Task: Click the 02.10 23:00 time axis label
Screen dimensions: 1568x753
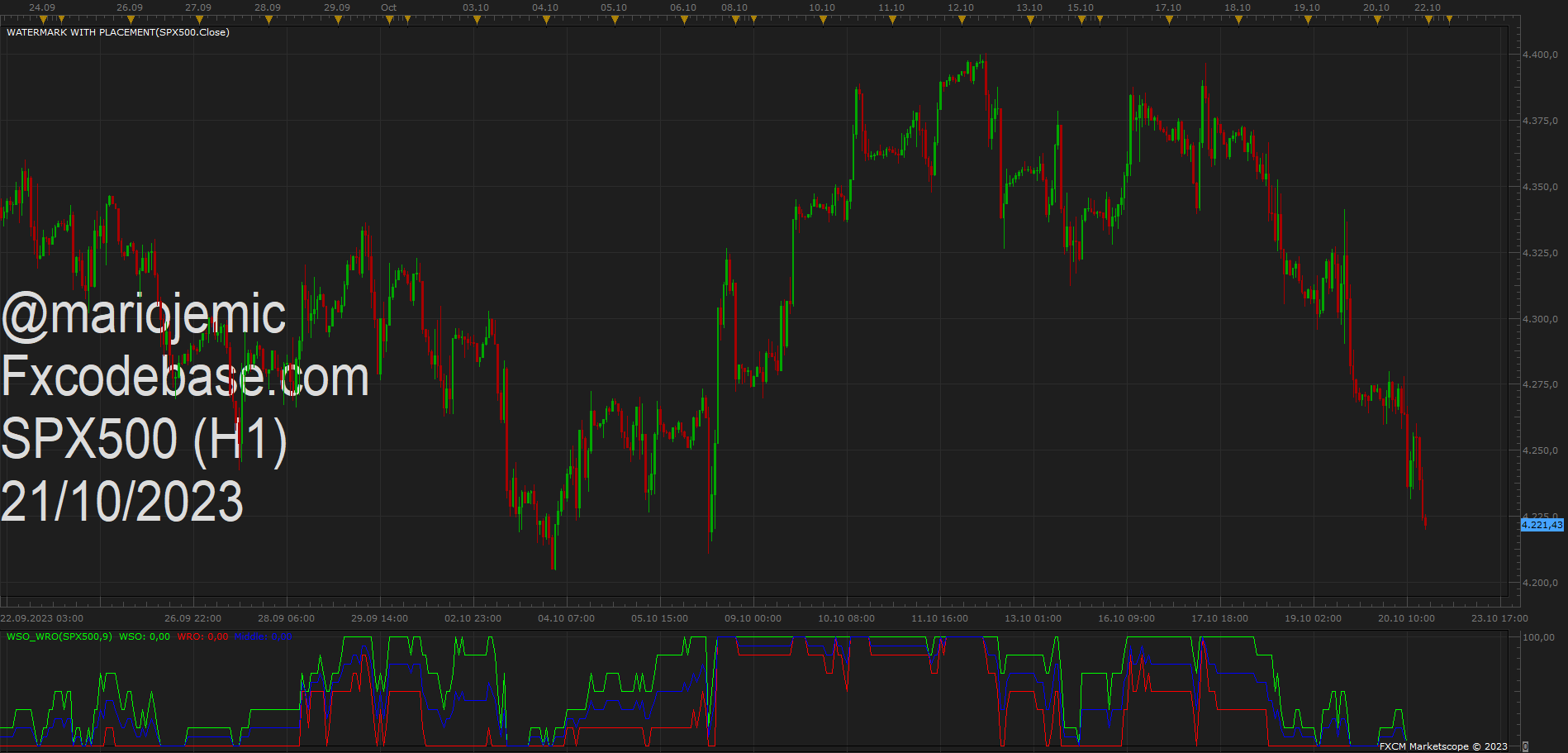Action: point(473,618)
